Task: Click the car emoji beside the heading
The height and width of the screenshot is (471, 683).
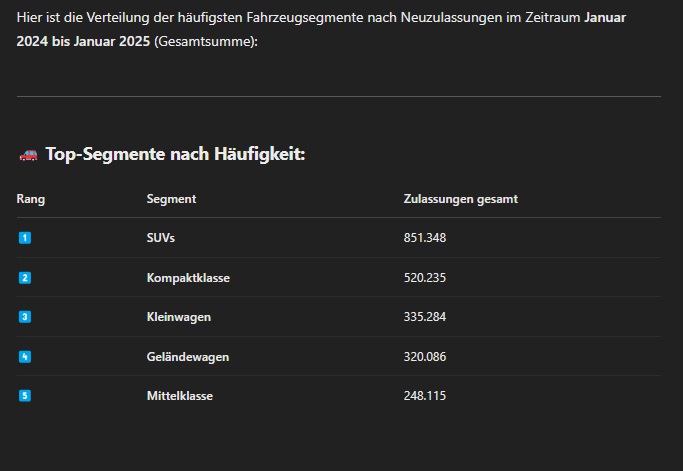Action: [28, 154]
